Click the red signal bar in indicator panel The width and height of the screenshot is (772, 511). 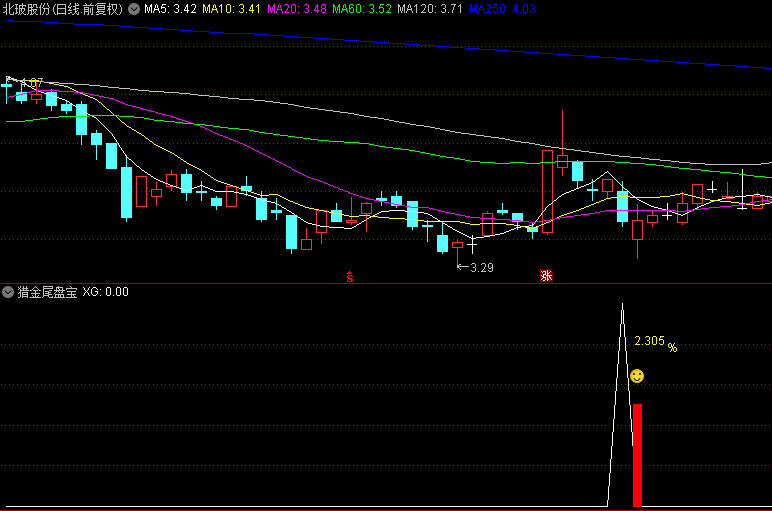pyautogui.click(x=637, y=455)
